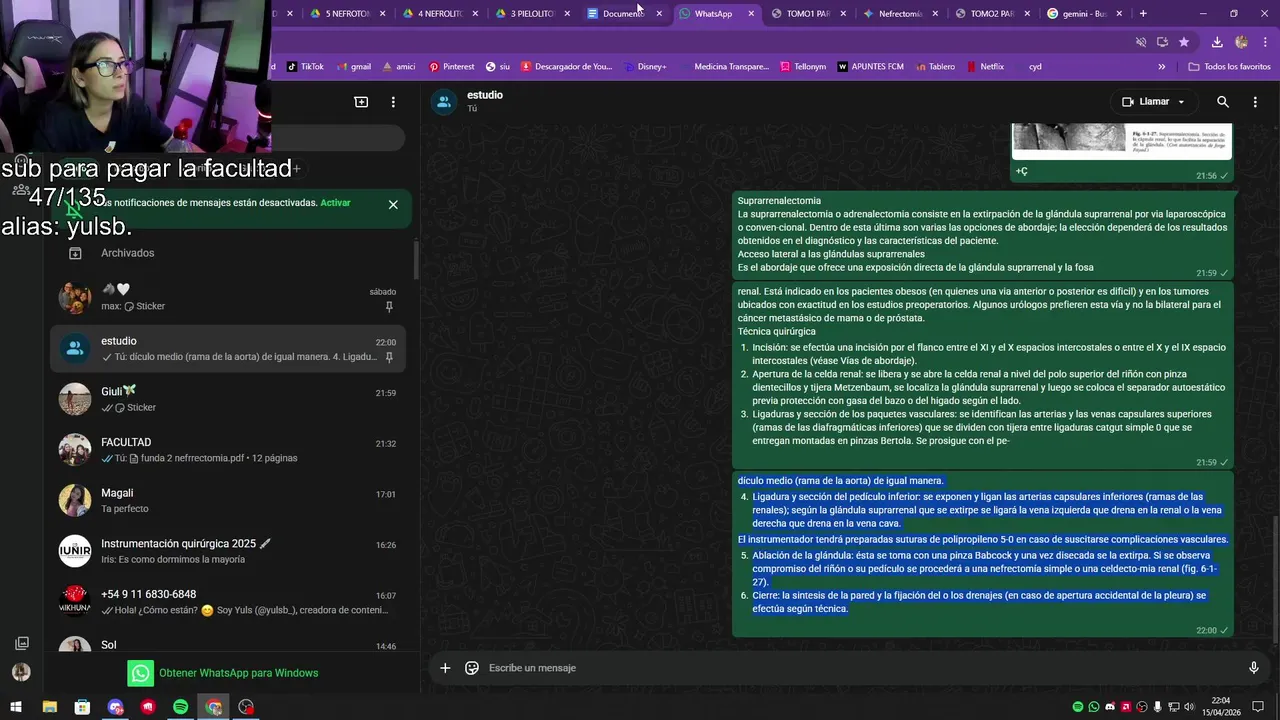Expand the hidden bookmarks chevron
Viewport: 1280px width, 720px height.
point(1162,67)
